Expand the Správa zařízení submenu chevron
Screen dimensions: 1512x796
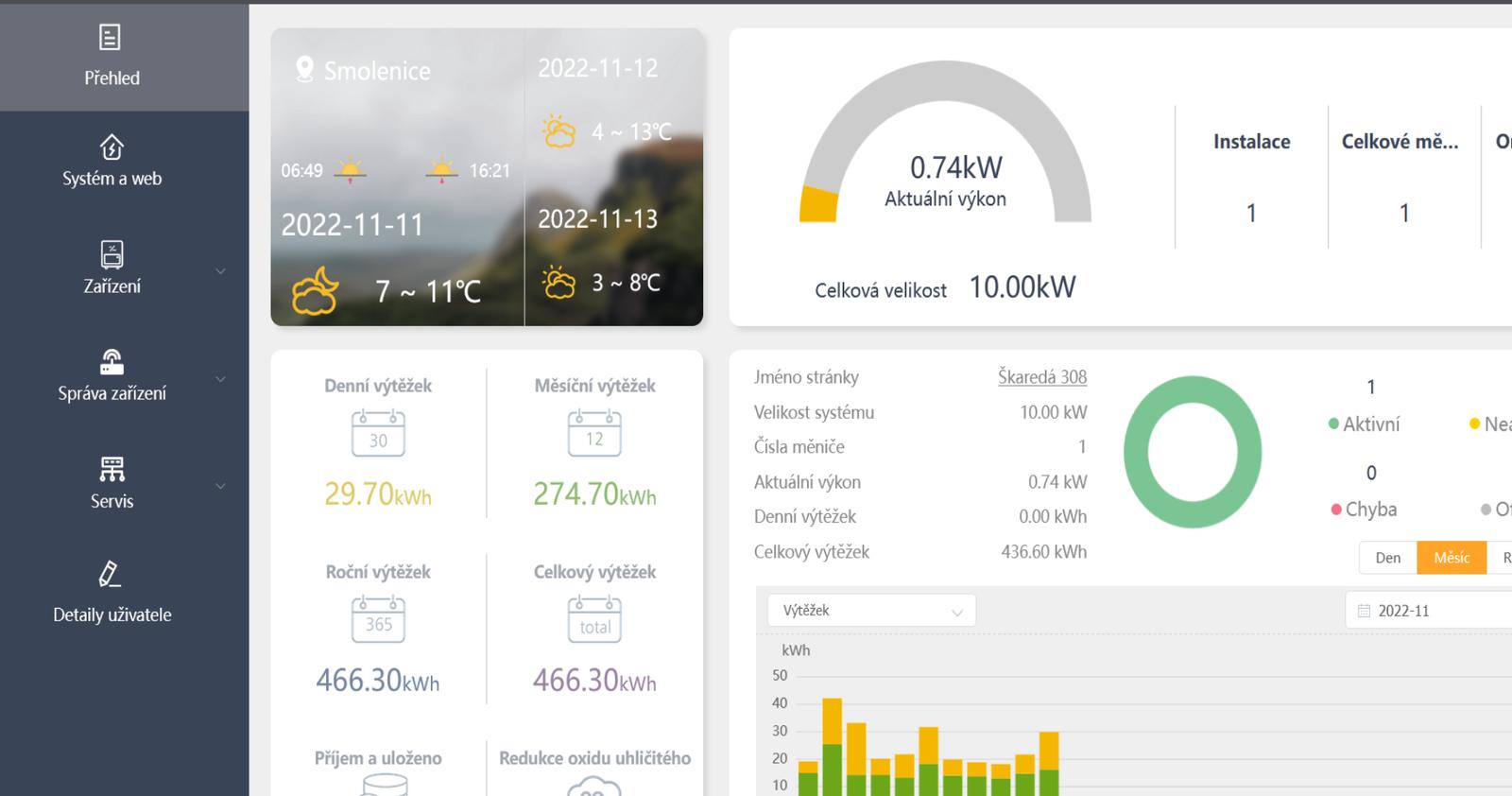tap(220, 379)
